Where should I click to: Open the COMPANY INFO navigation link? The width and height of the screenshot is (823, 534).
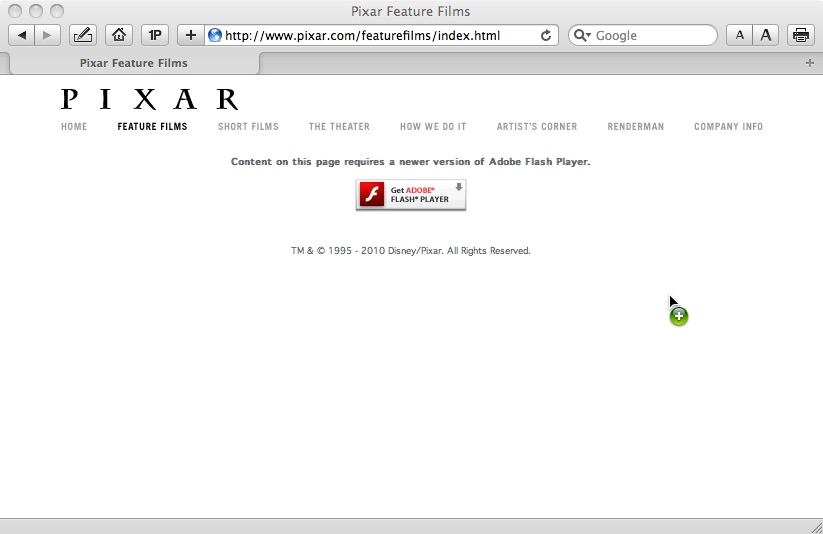pos(729,127)
